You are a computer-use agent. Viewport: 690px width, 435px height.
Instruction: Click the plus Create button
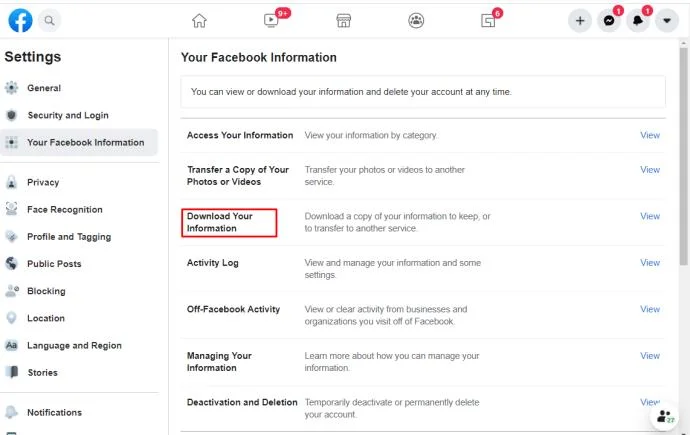(580, 20)
